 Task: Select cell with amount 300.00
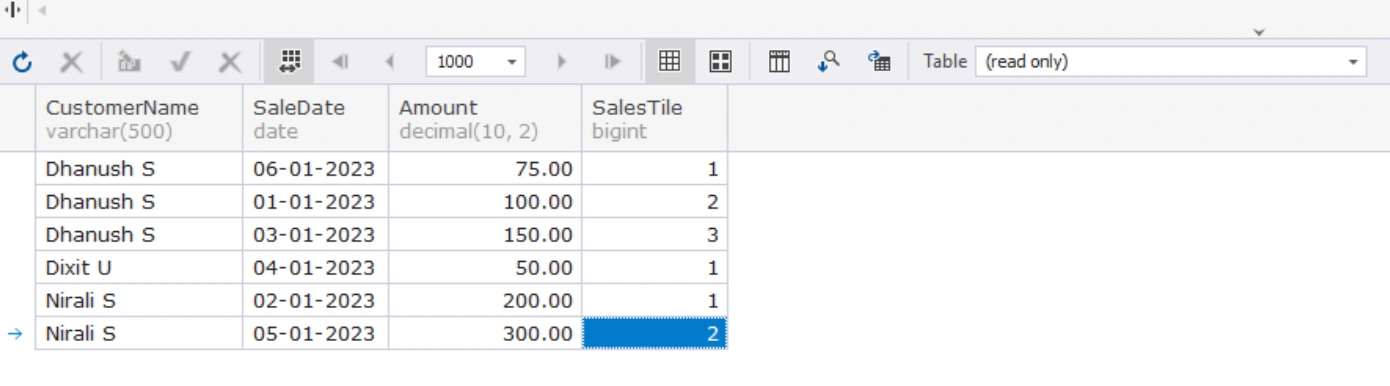point(485,334)
